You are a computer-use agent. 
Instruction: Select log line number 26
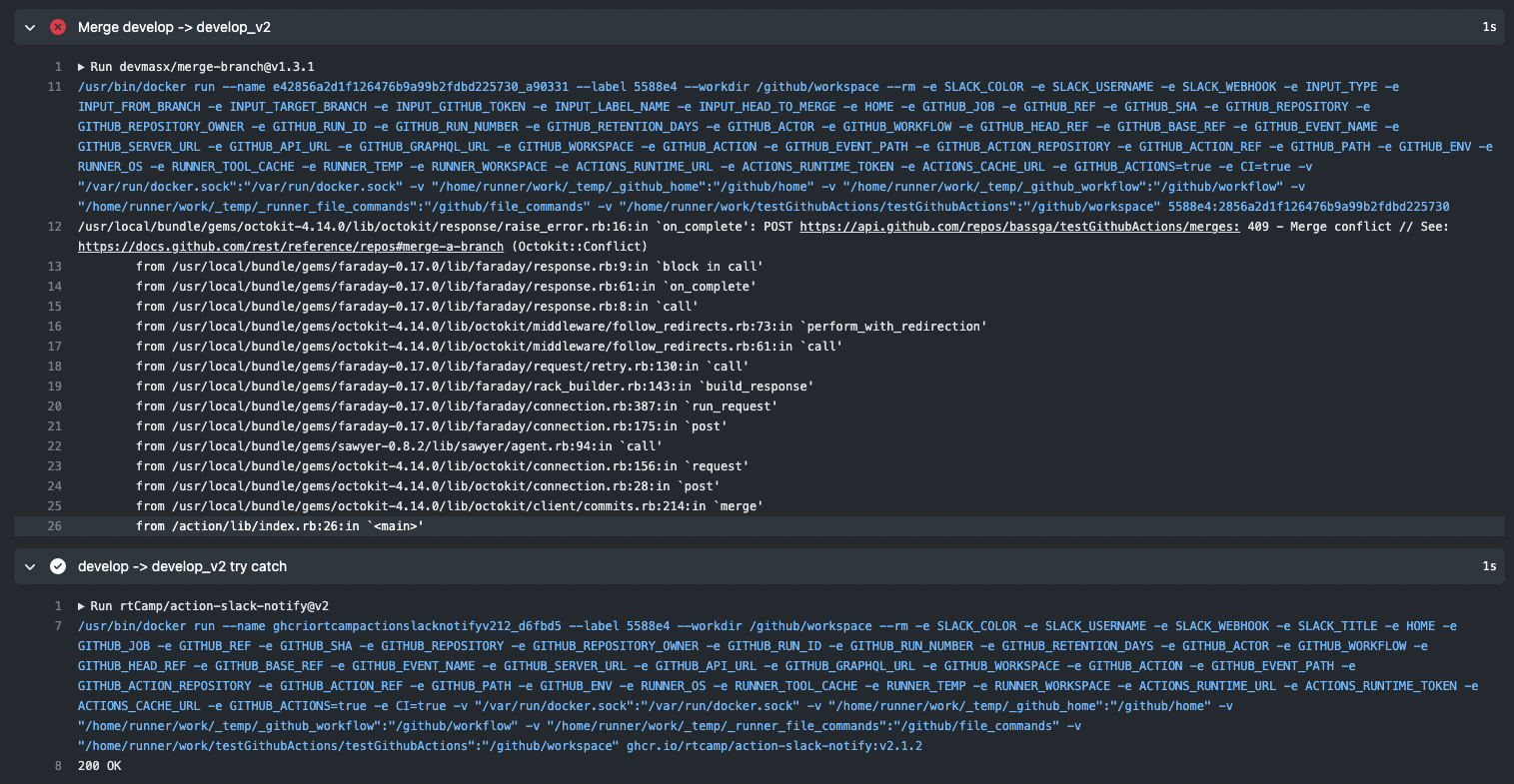pyautogui.click(x=55, y=526)
